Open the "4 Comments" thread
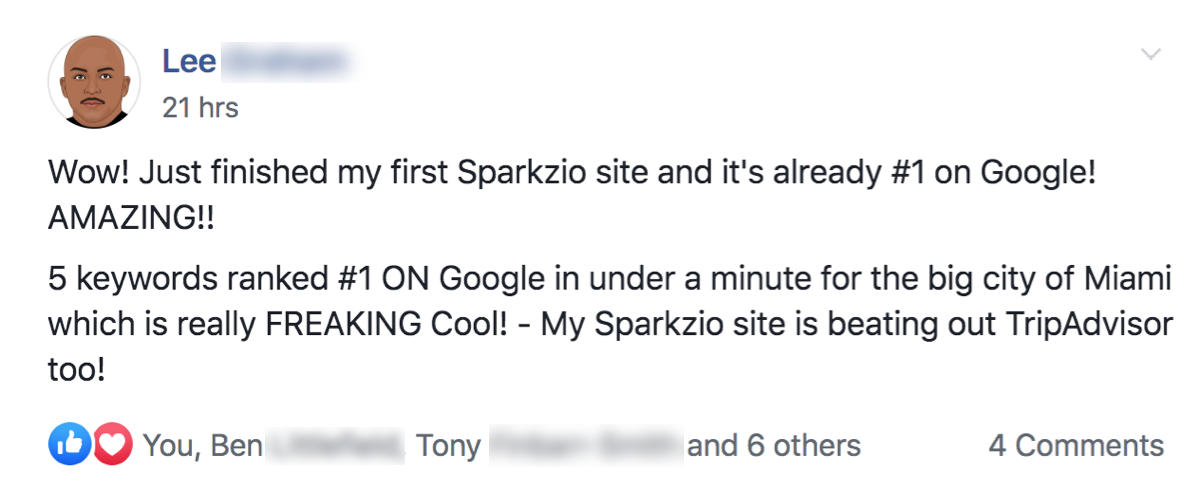 coord(1076,445)
